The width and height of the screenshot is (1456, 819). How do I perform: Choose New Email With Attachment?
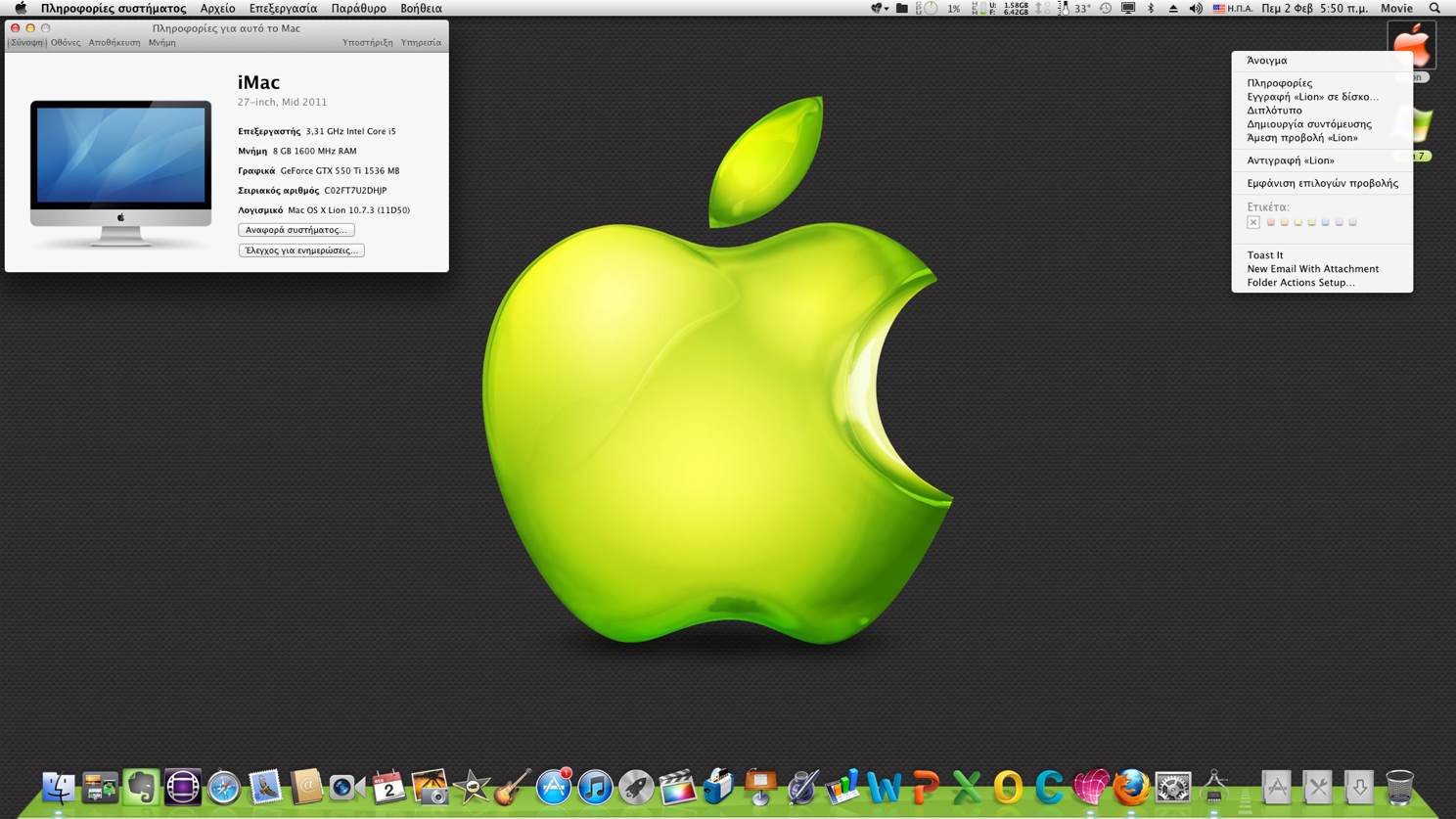pyautogui.click(x=1322, y=269)
